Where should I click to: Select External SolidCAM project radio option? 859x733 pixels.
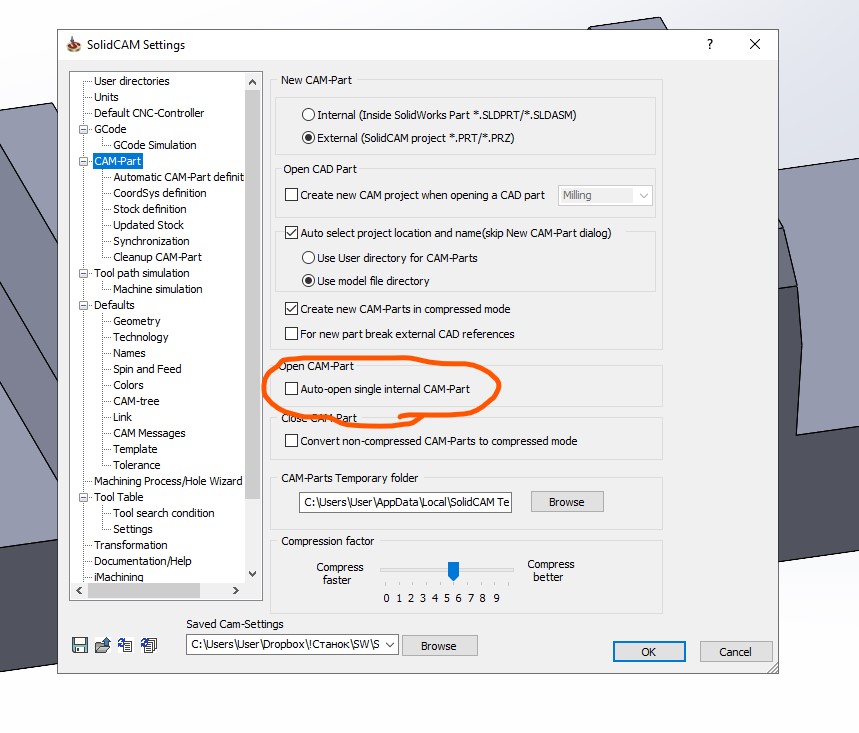coord(308,138)
